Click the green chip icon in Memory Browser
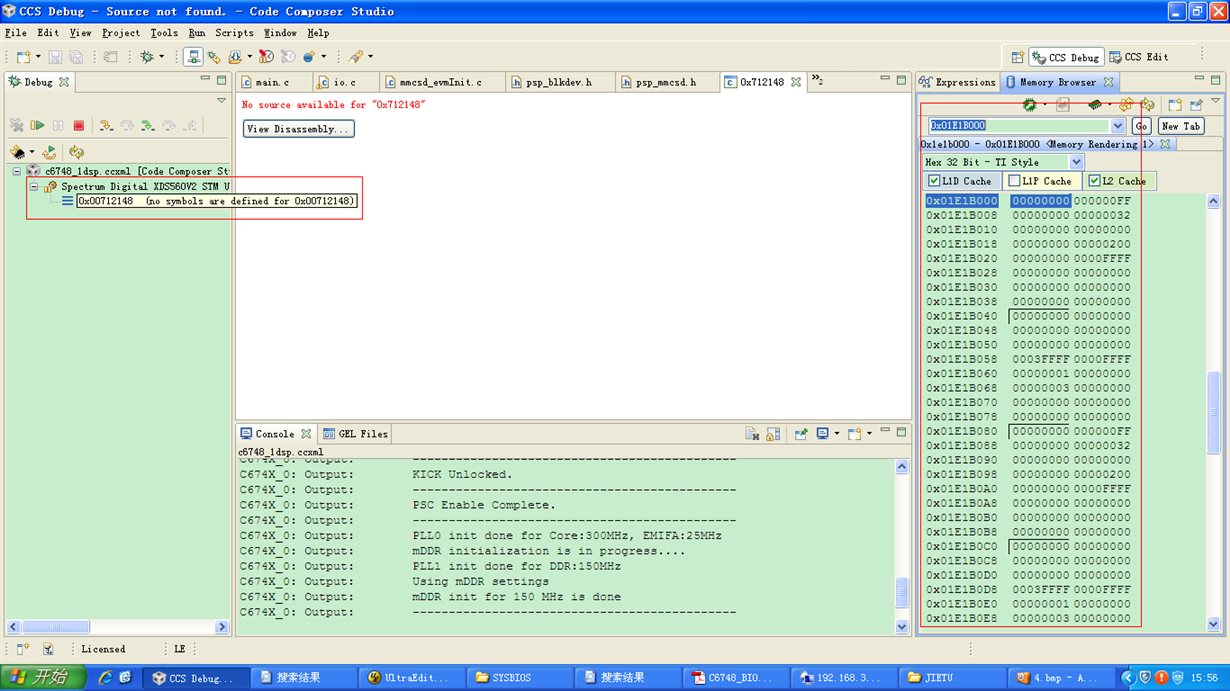 coord(1028,104)
